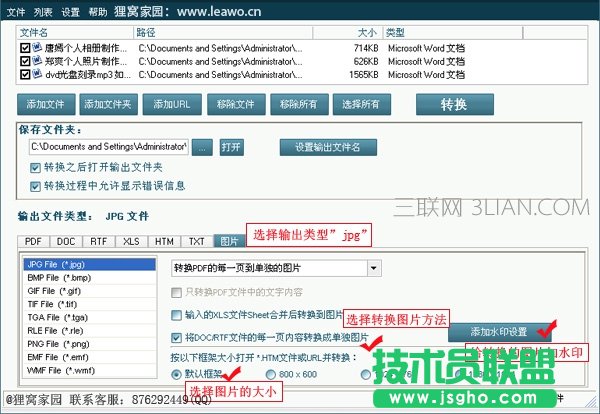Uncheck the dvd光盘刻录mp3 file checkbox
The image size is (600, 414).
[25, 74]
